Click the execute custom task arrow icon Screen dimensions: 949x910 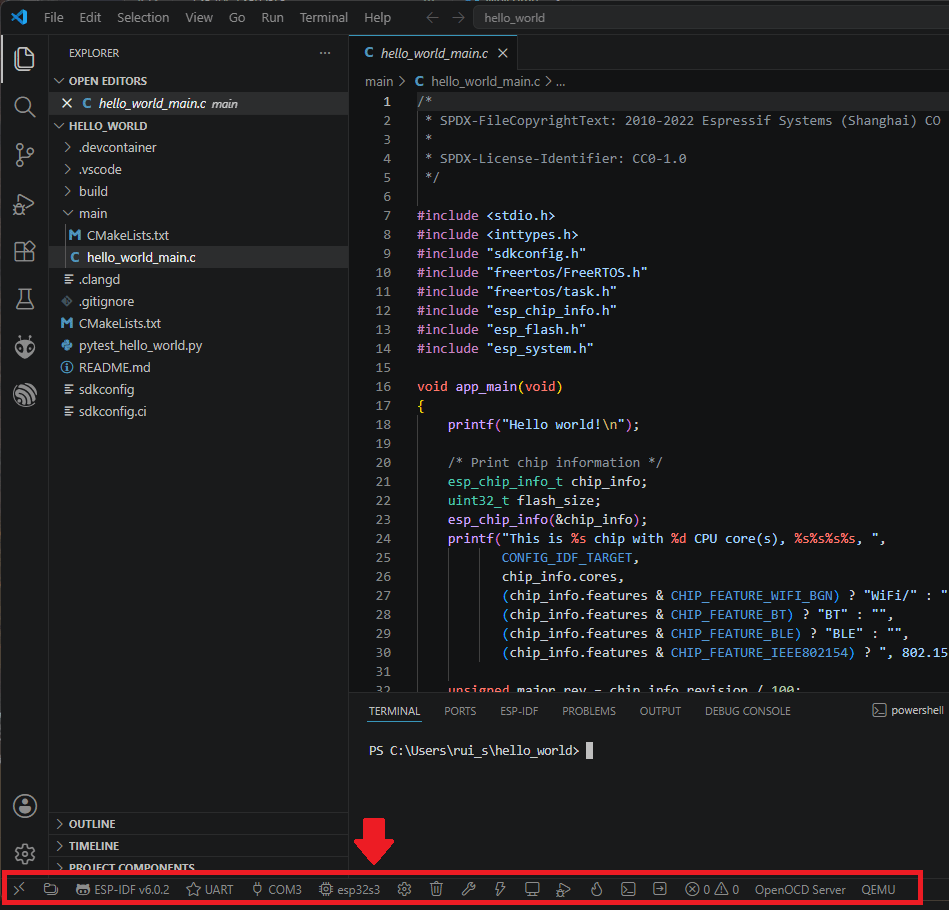coord(660,889)
